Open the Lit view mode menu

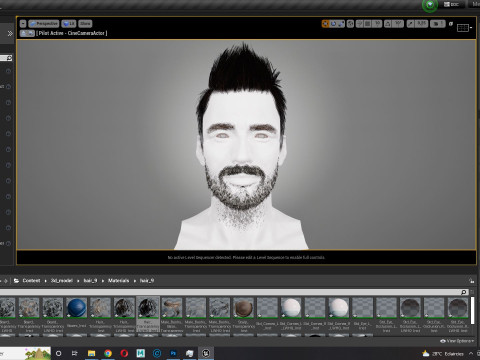(69, 24)
